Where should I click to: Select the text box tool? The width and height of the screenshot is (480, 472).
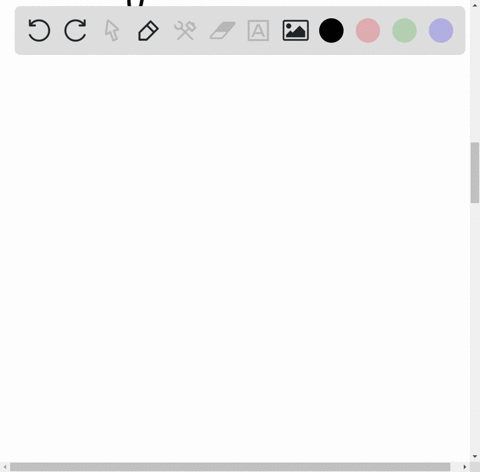click(x=258, y=31)
